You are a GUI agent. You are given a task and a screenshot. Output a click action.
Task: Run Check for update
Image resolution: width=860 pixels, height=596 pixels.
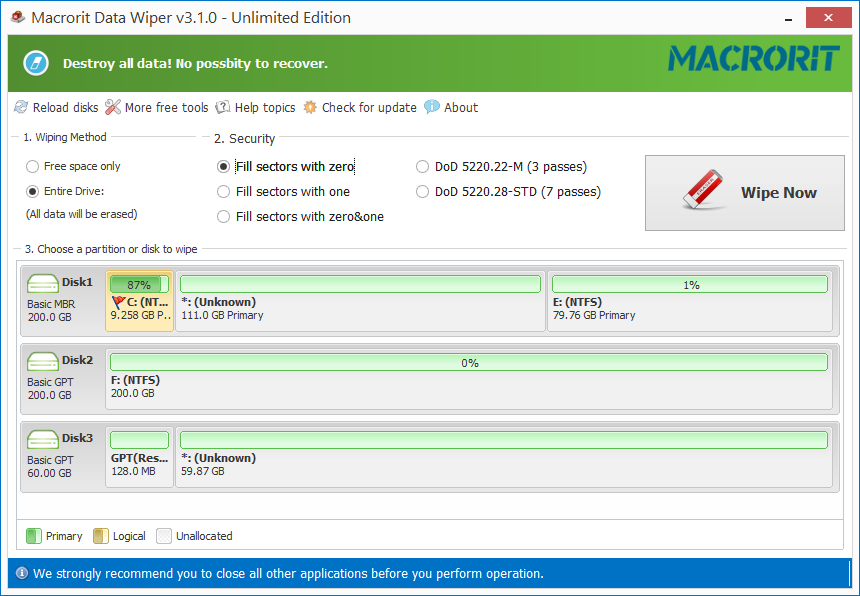pos(360,107)
